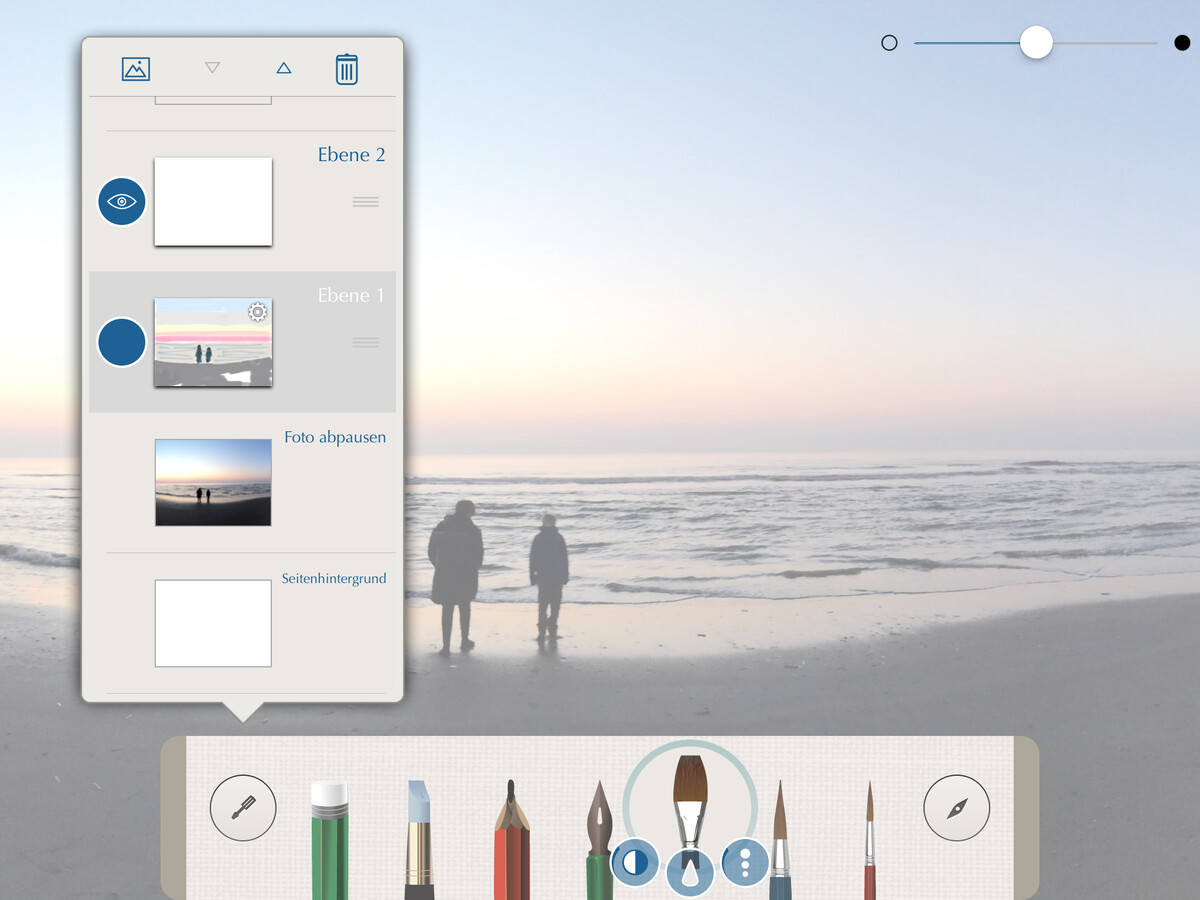Select the flat marker tool
Image resolution: width=1200 pixels, height=900 pixels.
pyautogui.click(x=419, y=840)
